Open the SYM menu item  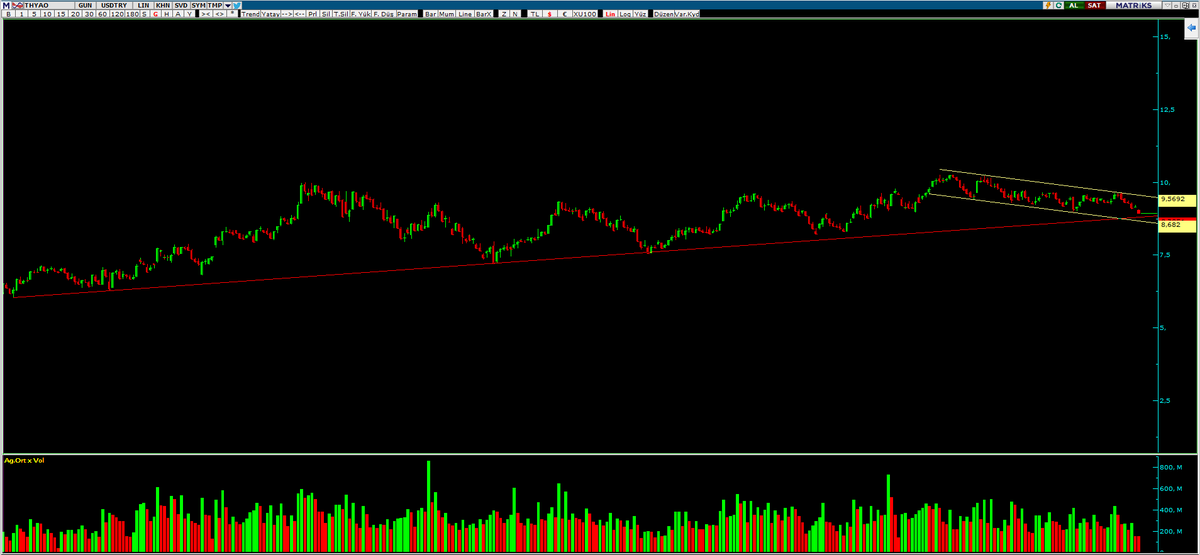(198, 5)
